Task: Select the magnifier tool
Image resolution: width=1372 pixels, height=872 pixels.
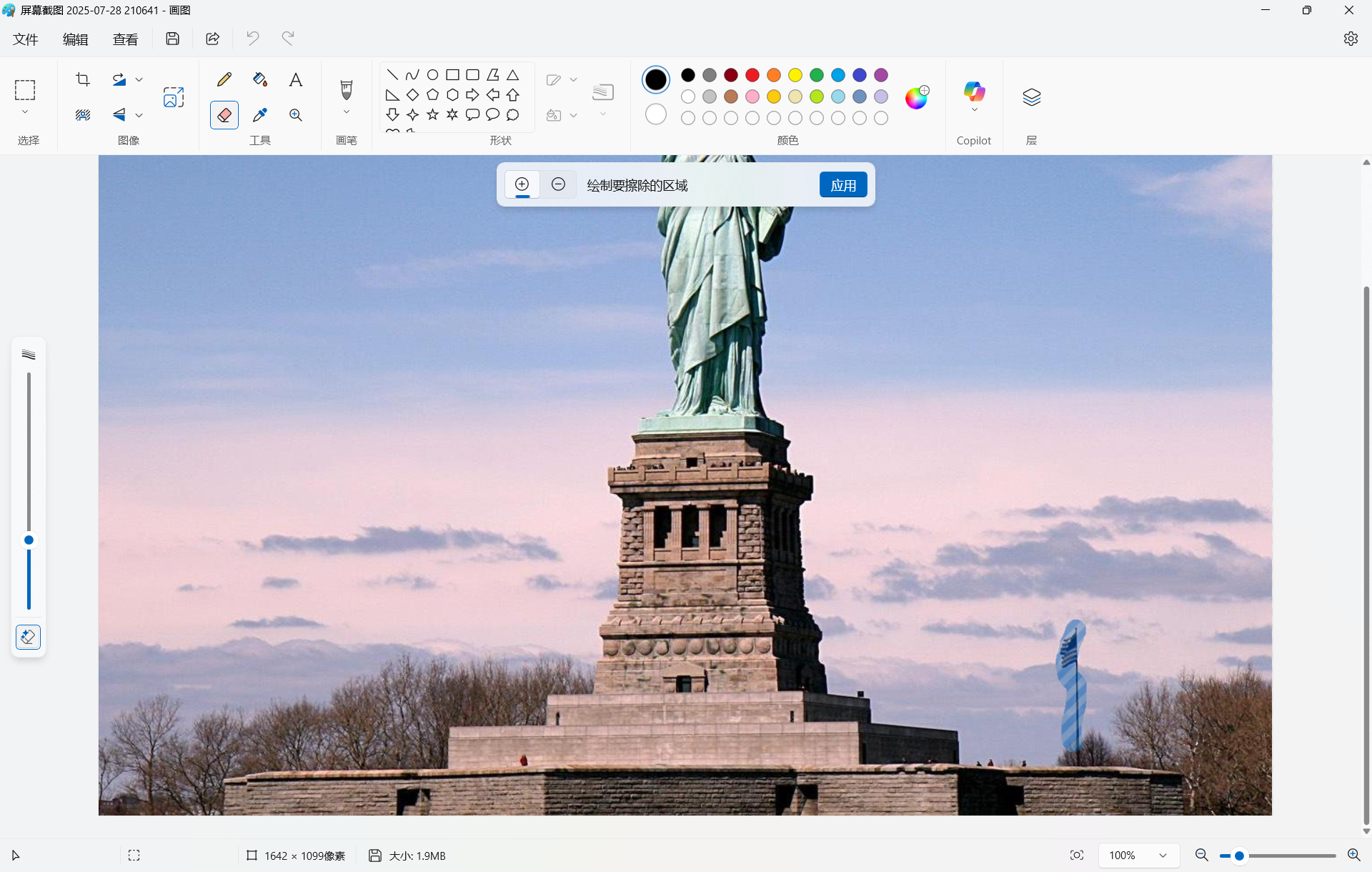Action: pos(296,115)
